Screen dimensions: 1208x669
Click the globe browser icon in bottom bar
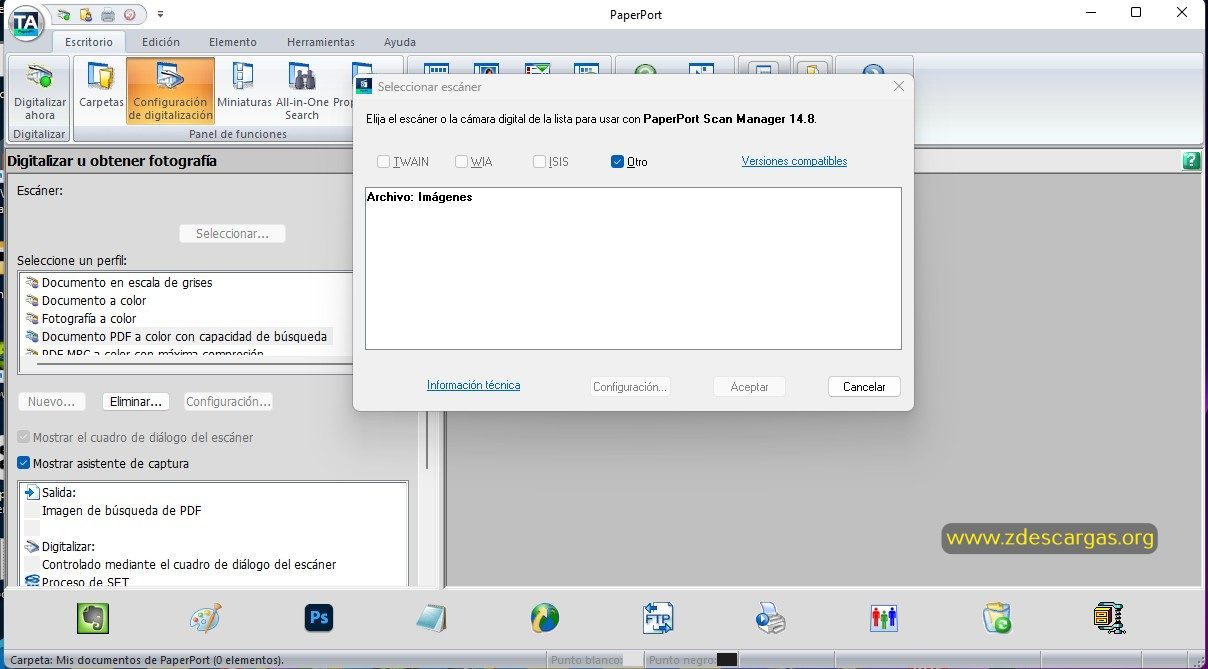pos(545,619)
